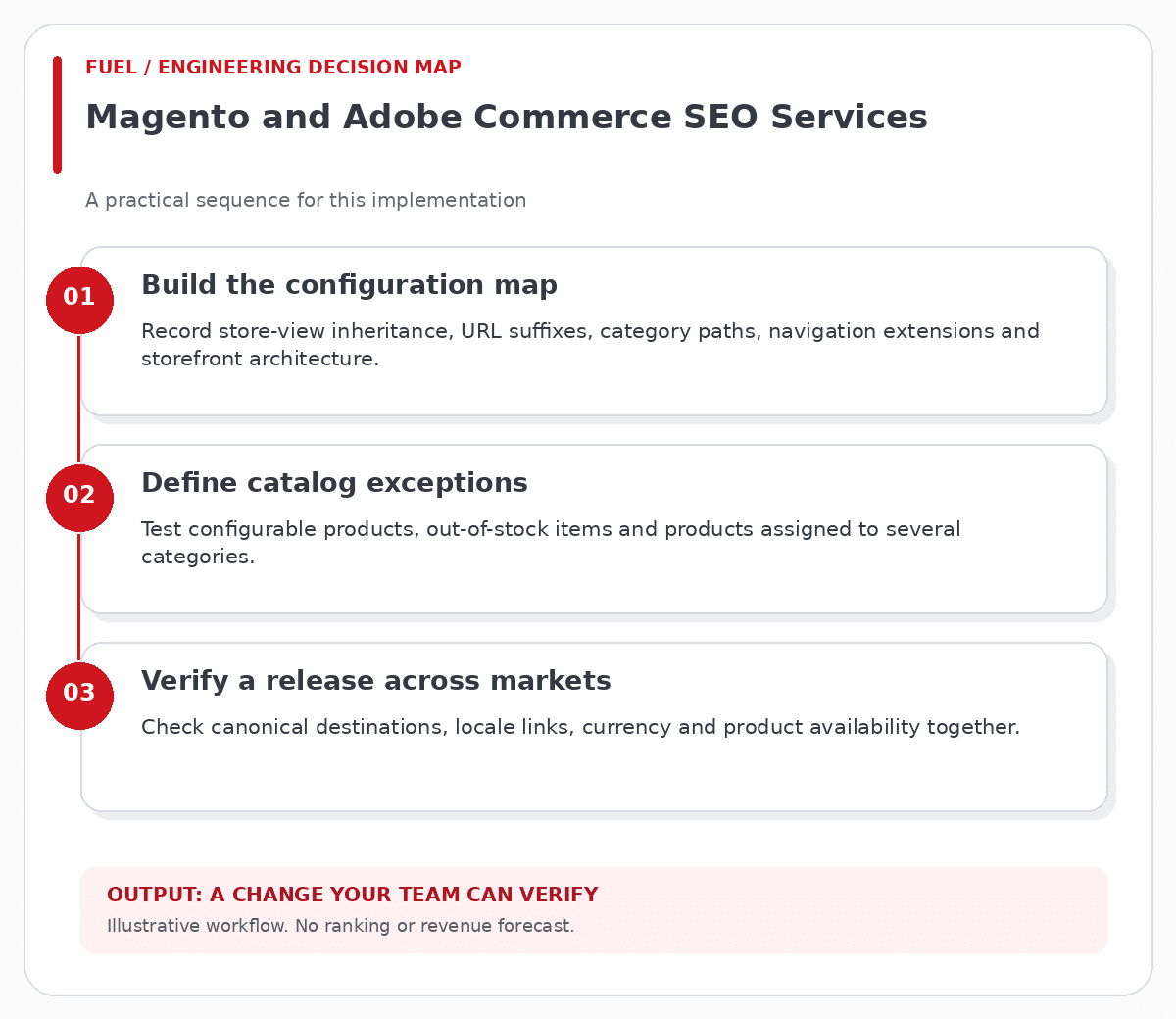The width and height of the screenshot is (1176, 1019).
Task: Click the red 03 step badge
Action: (x=79, y=696)
